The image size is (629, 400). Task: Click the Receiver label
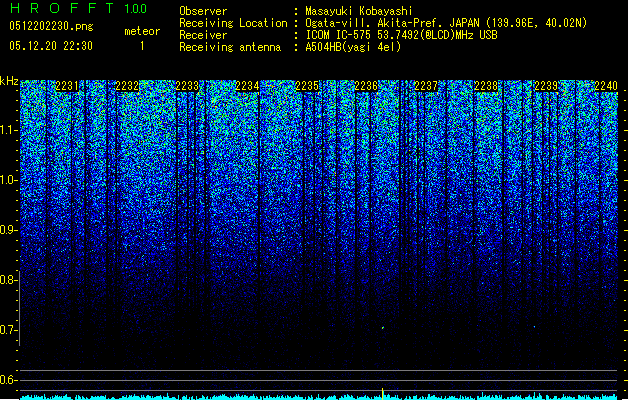coord(203,35)
